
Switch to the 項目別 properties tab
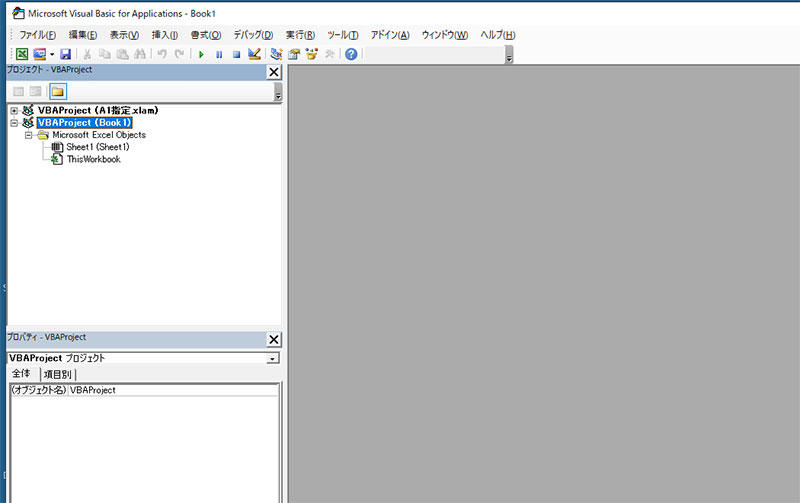57,374
